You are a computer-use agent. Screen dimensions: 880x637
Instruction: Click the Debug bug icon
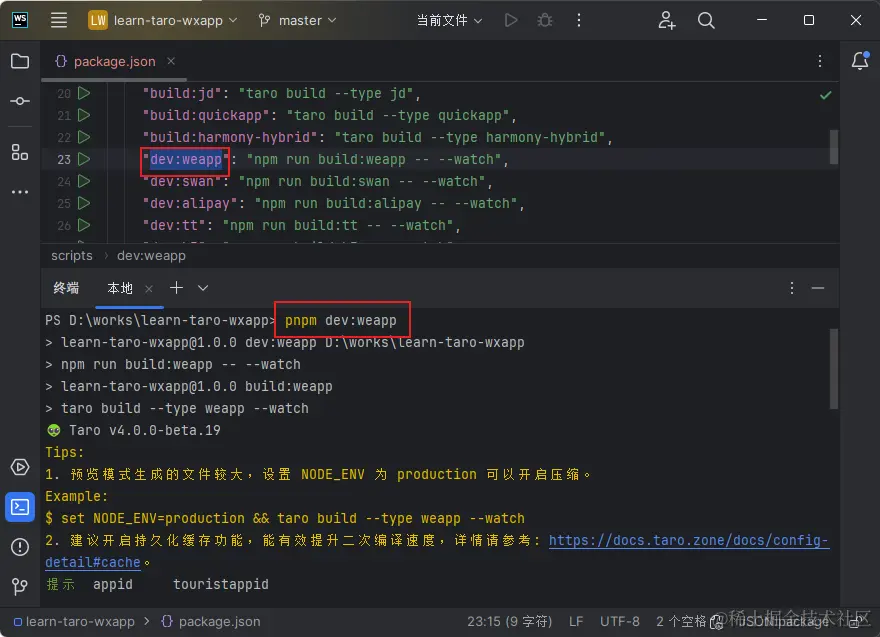point(544,21)
